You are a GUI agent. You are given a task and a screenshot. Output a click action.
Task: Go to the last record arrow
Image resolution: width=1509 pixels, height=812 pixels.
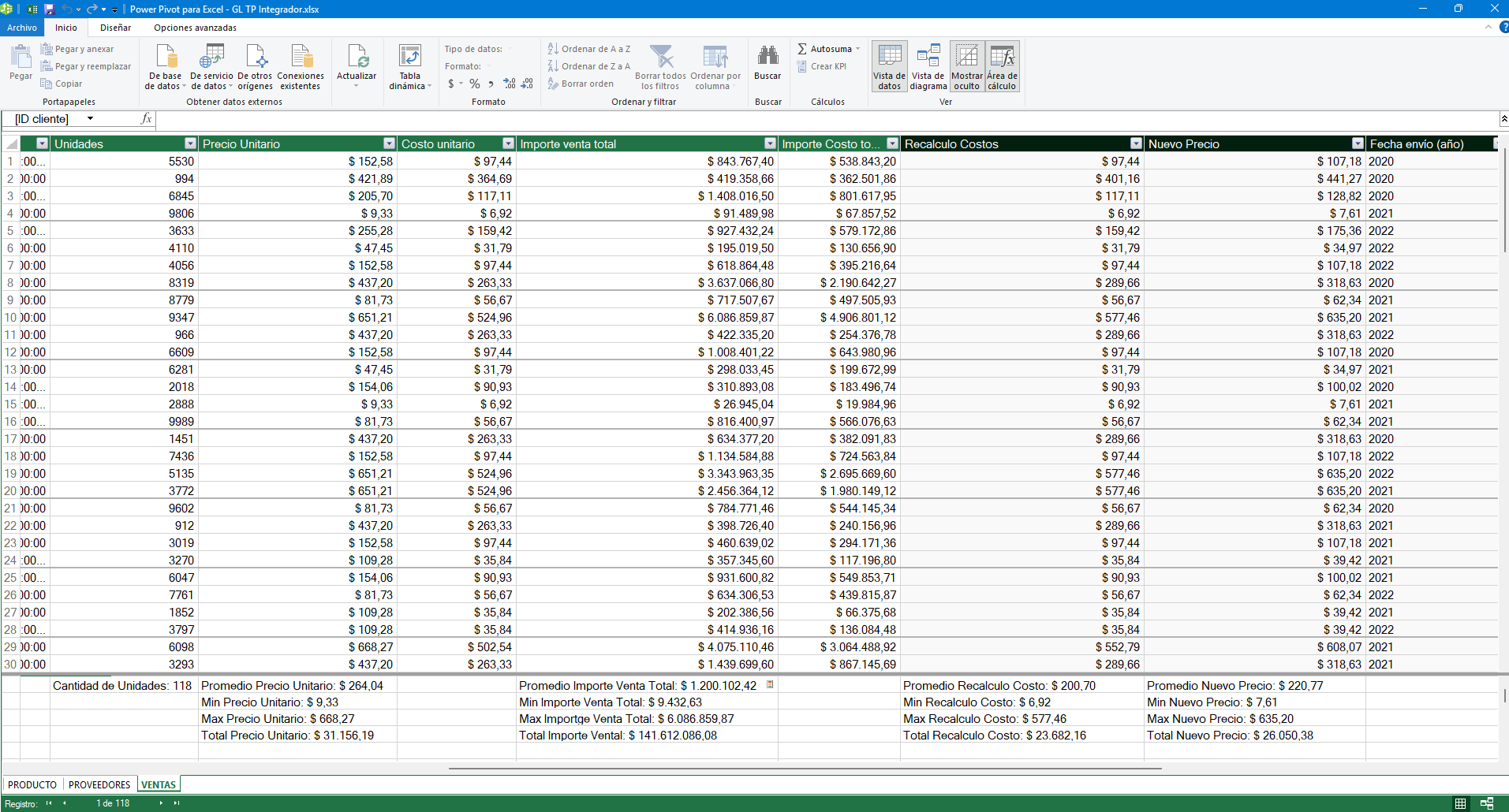click(x=177, y=803)
